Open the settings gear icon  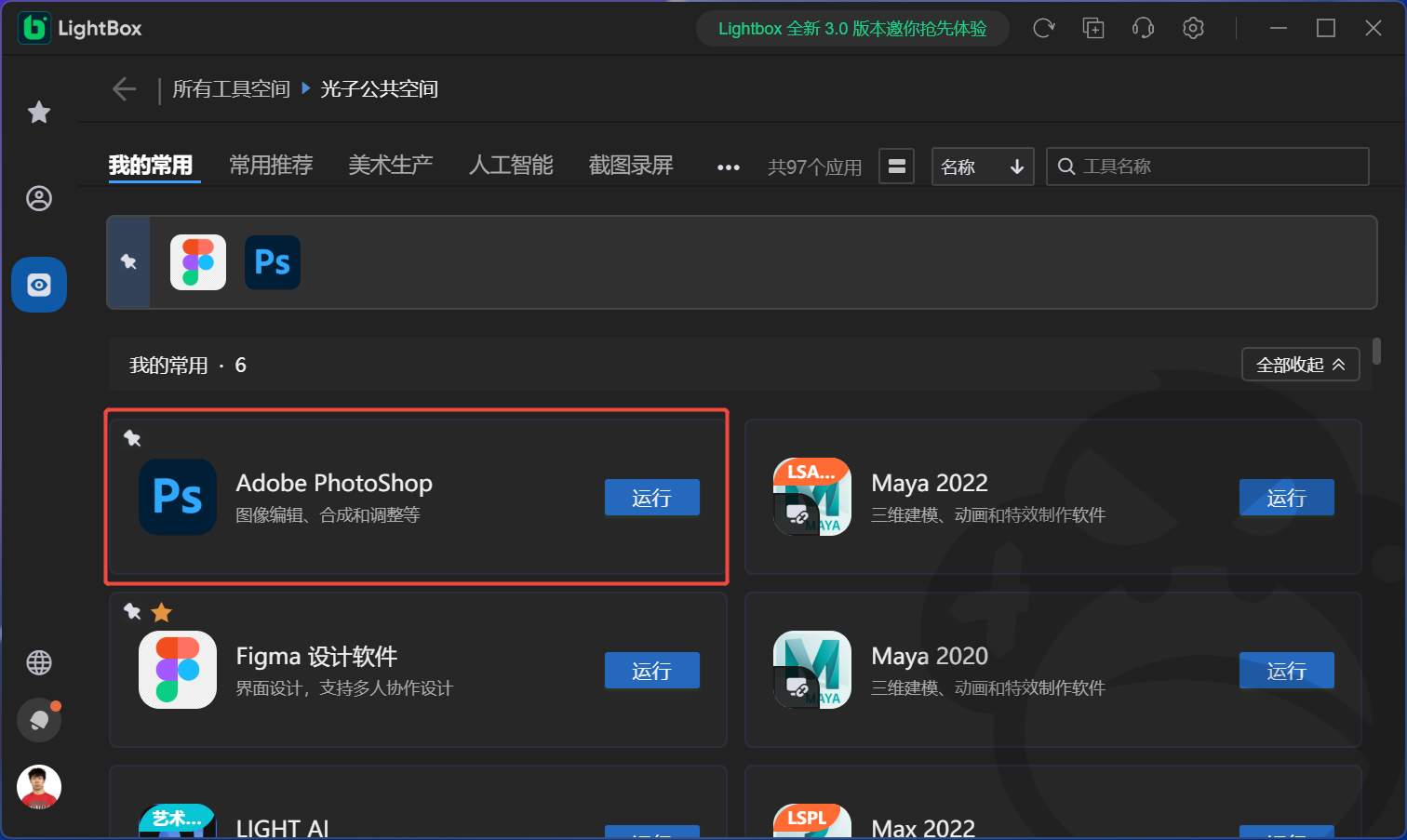coord(1193,28)
